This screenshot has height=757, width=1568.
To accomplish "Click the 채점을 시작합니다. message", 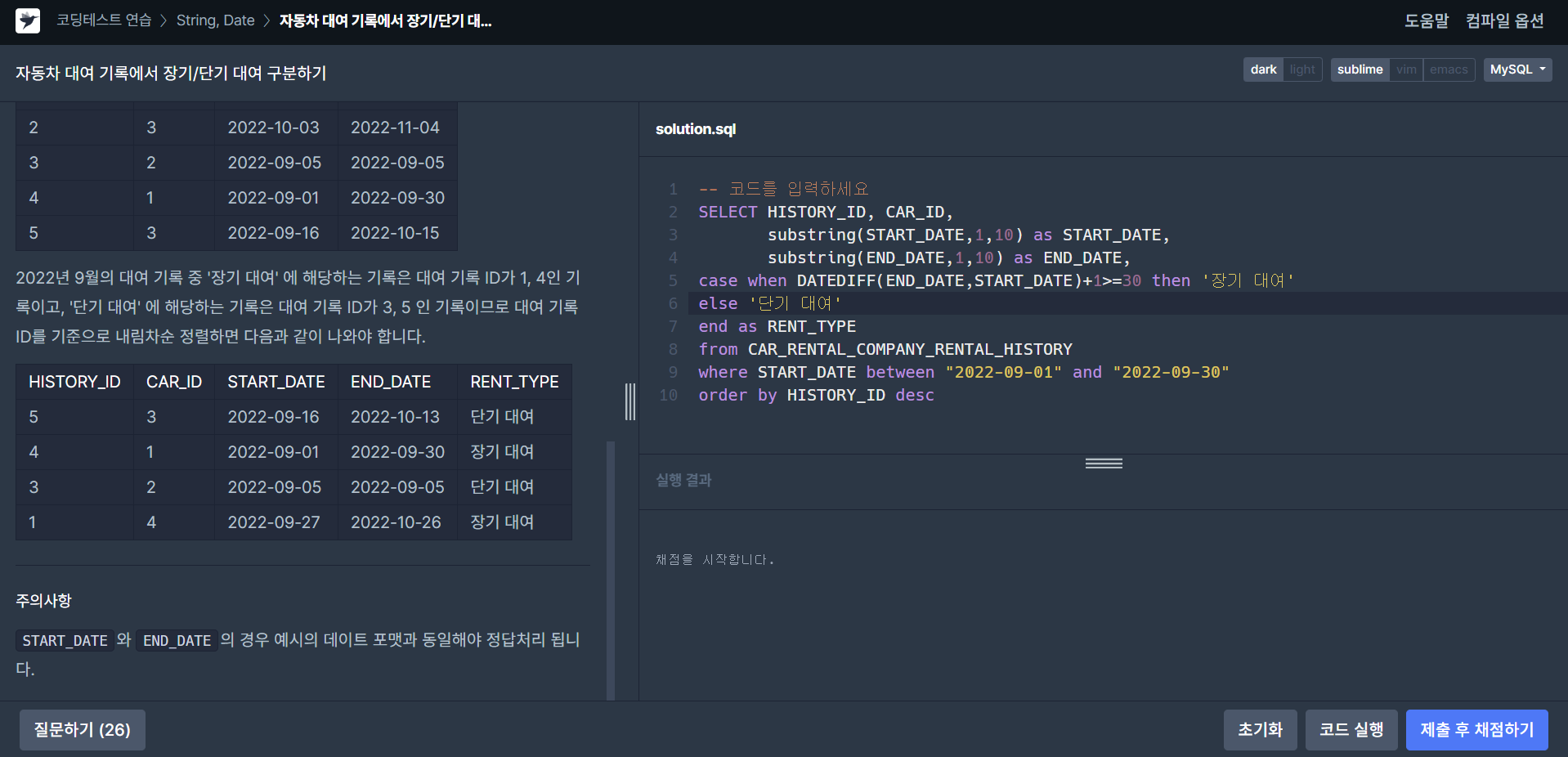I will coord(715,560).
